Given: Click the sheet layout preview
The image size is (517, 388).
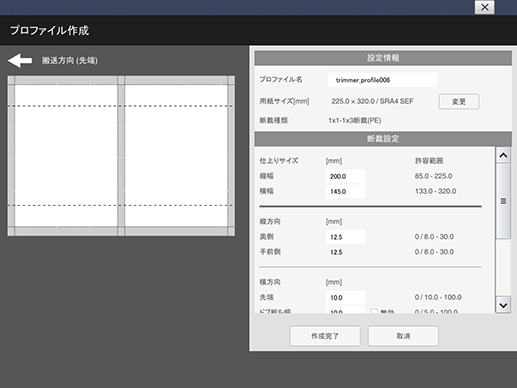Looking at the screenshot, I should click(121, 156).
